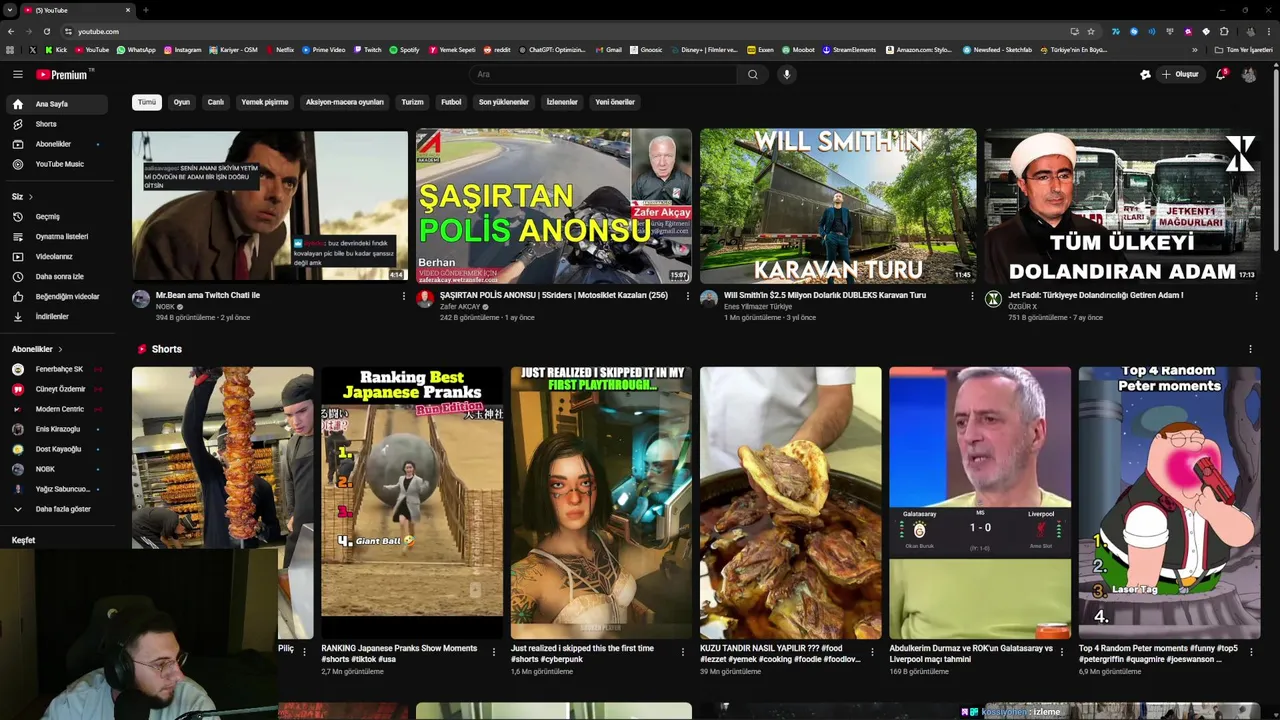The height and width of the screenshot is (720, 1280).
Task: Open more options for Mr.Bean video
Action: (x=403, y=296)
